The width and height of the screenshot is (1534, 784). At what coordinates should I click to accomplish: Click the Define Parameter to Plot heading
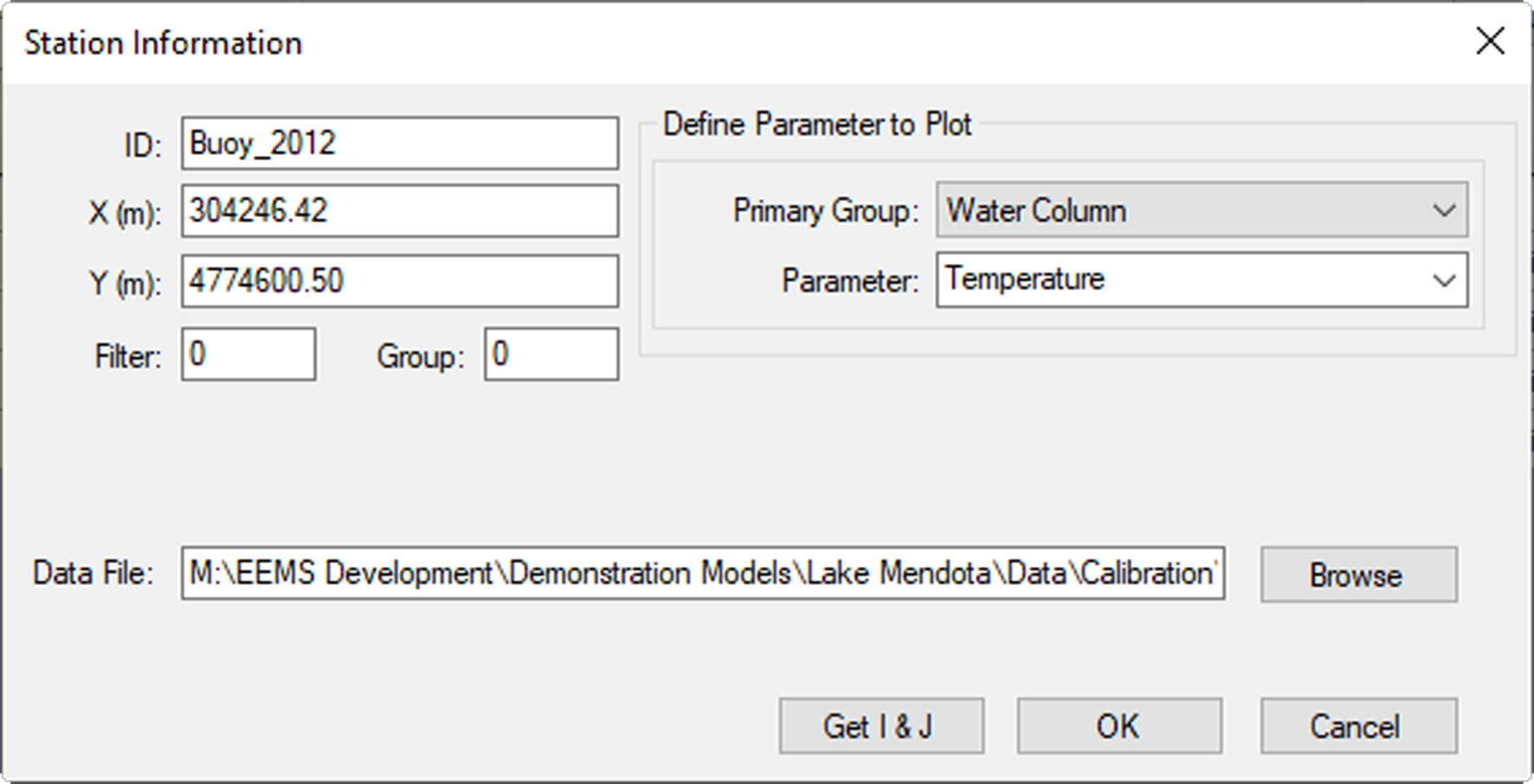tap(816, 125)
